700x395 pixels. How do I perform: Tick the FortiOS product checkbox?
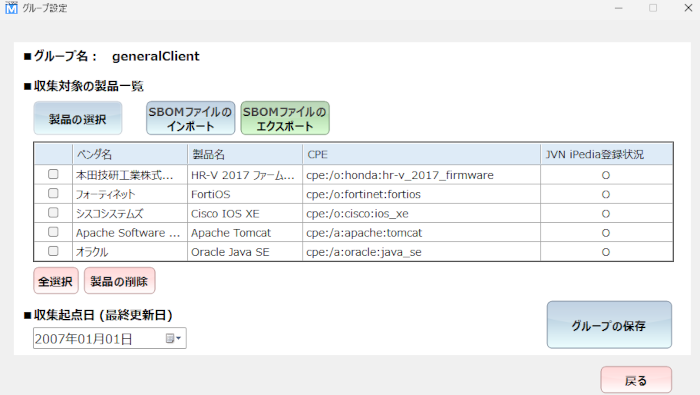pos(53,193)
